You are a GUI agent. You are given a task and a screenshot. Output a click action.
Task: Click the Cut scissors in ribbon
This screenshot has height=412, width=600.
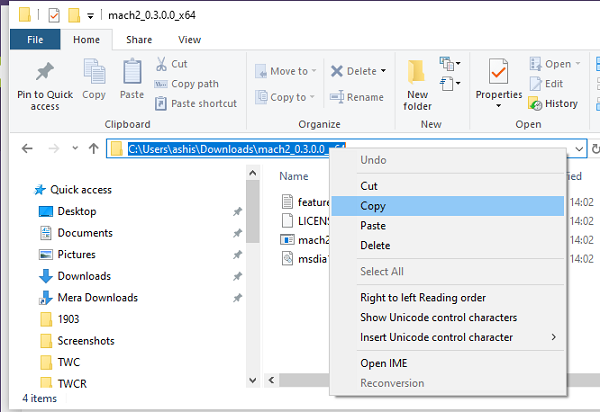(x=161, y=64)
